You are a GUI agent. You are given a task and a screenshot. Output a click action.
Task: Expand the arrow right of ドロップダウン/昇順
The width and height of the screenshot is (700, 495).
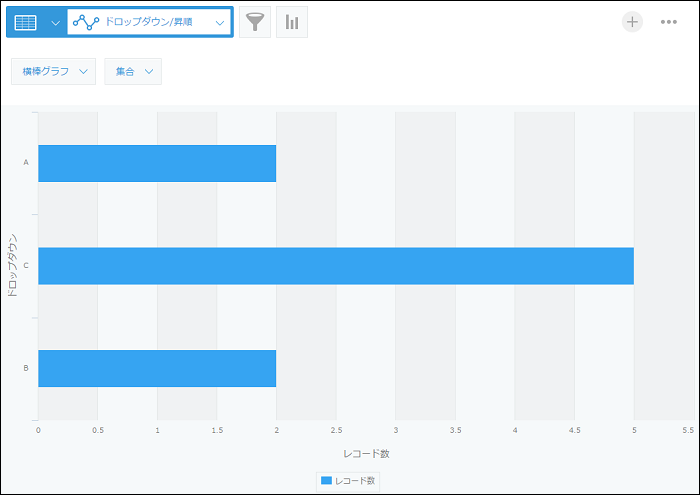[x=220, y=22]
